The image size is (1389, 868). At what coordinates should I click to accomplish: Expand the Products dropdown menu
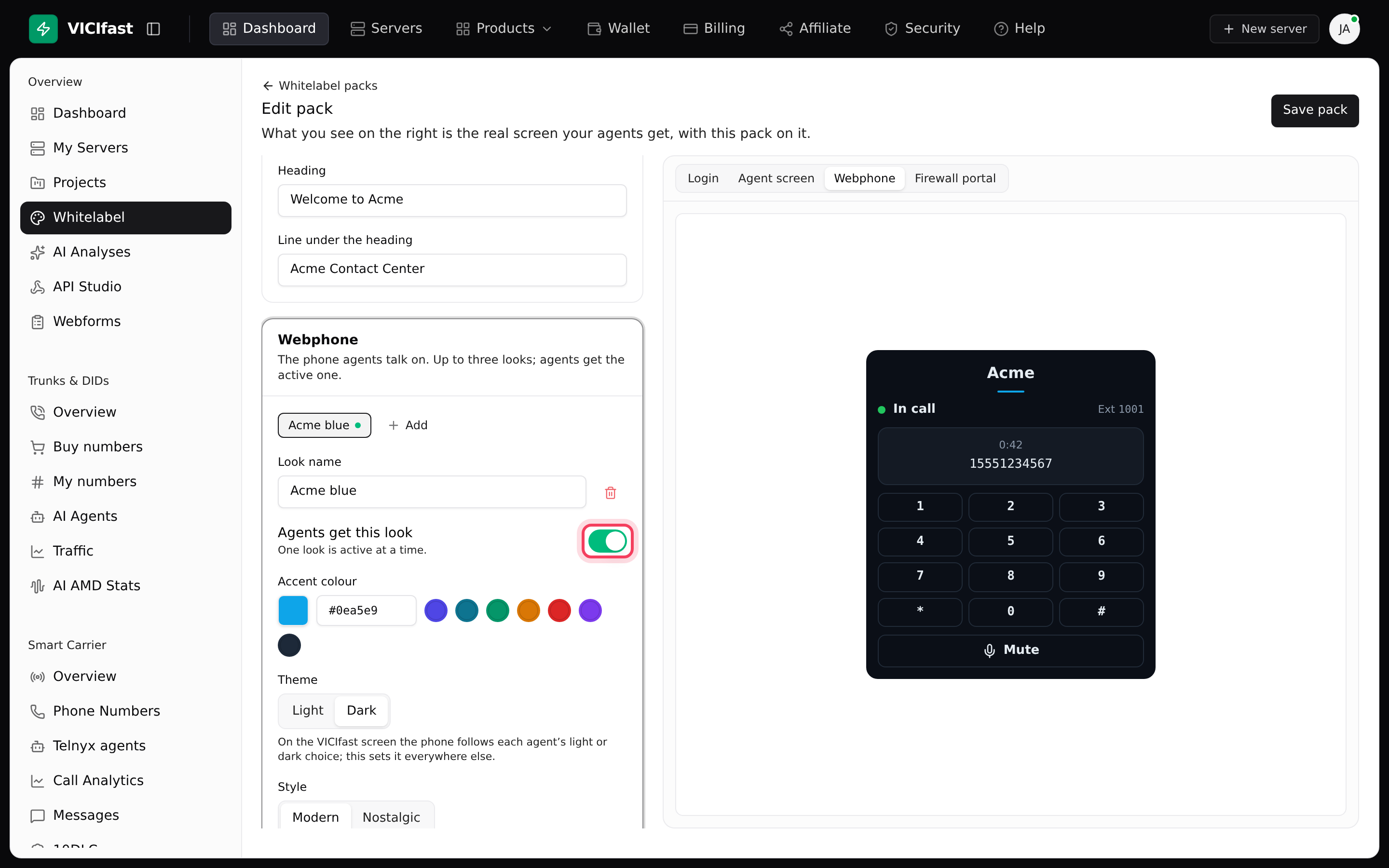(x=504, y=29)
